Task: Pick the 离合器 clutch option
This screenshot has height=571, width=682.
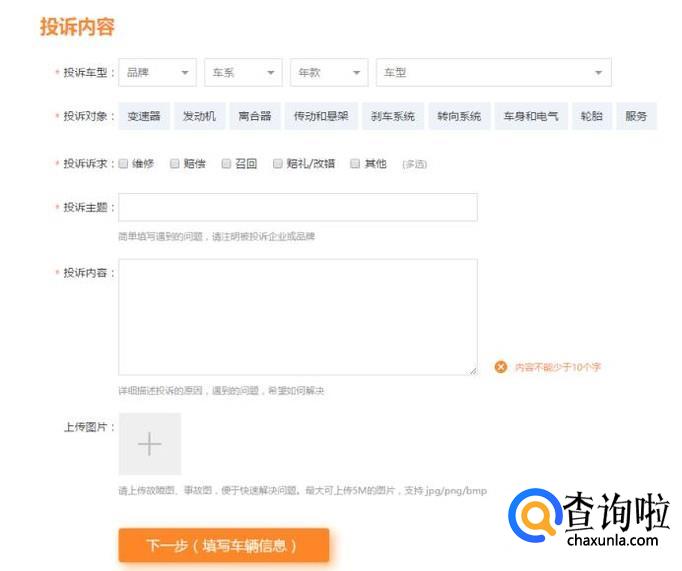Action: point(254,117)
